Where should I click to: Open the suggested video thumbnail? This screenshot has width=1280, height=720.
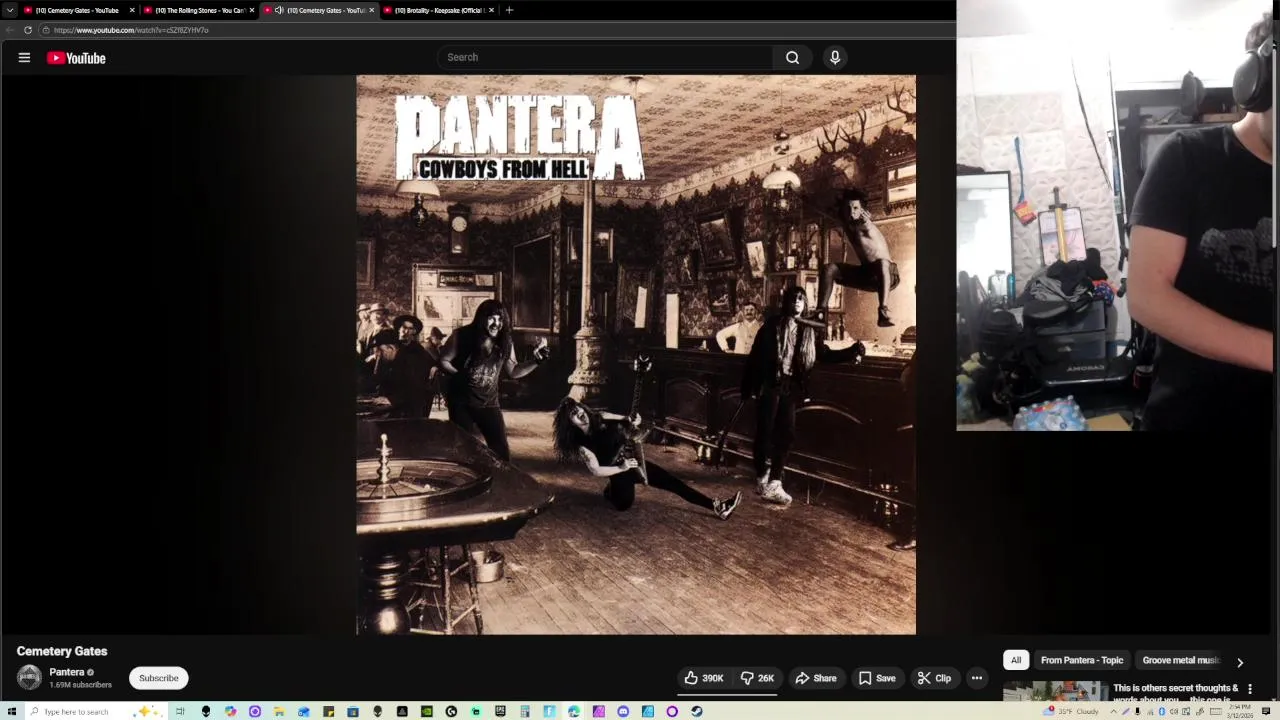click(1056, 691)
